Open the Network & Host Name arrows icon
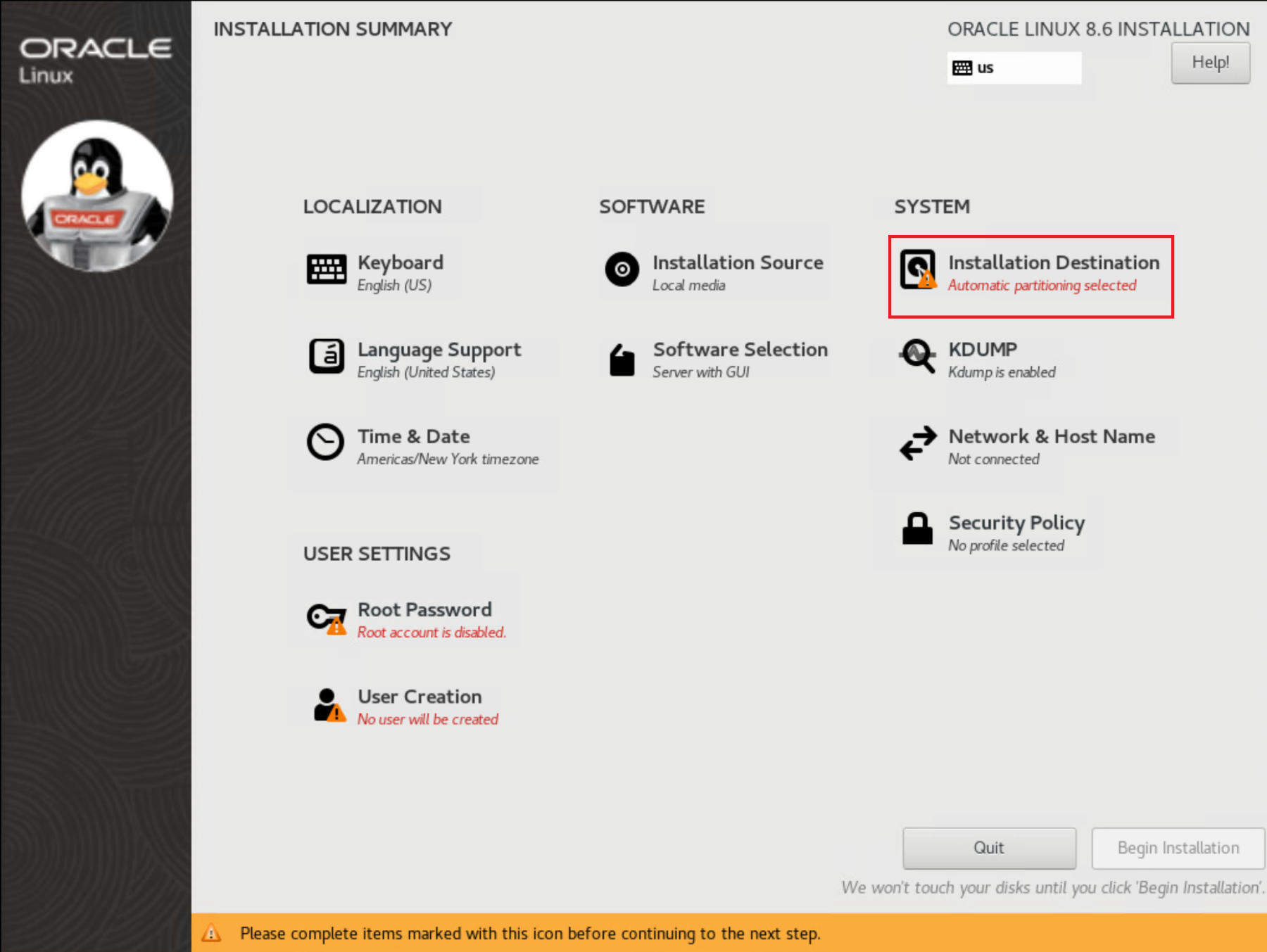The image size is (1267, 952). point(918,443)
